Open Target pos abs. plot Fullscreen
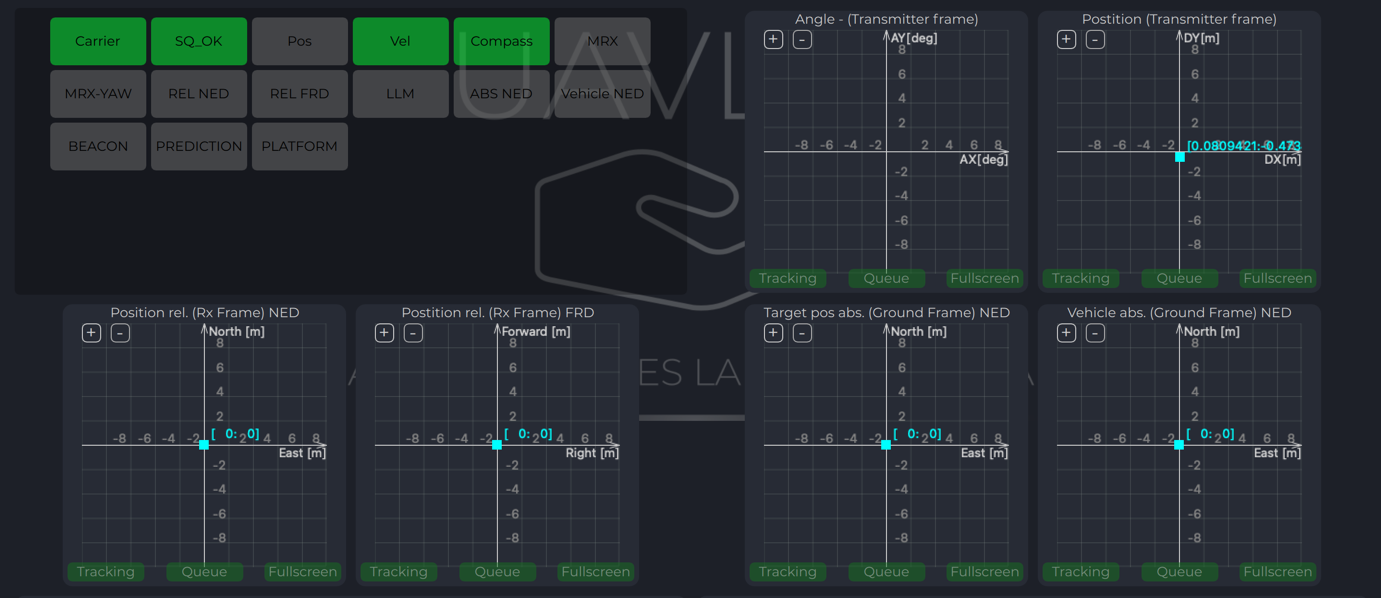1381x598 pixels. pyautogui.click(x=985, y=572)
